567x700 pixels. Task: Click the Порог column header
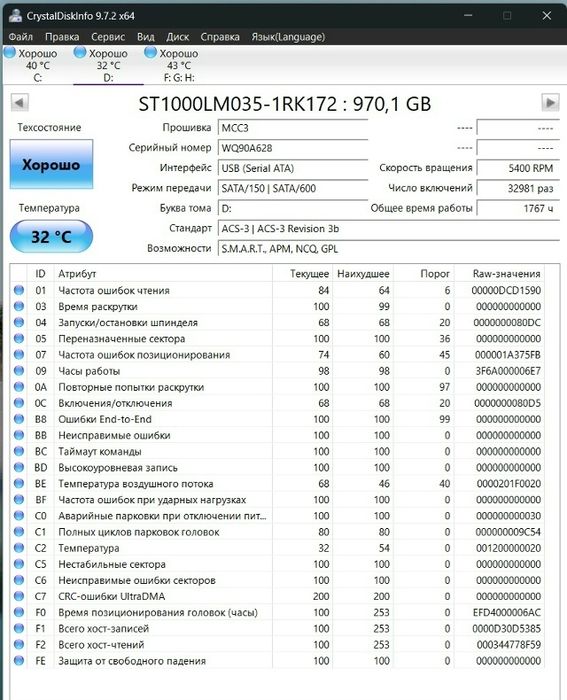[x=424, y=274]
